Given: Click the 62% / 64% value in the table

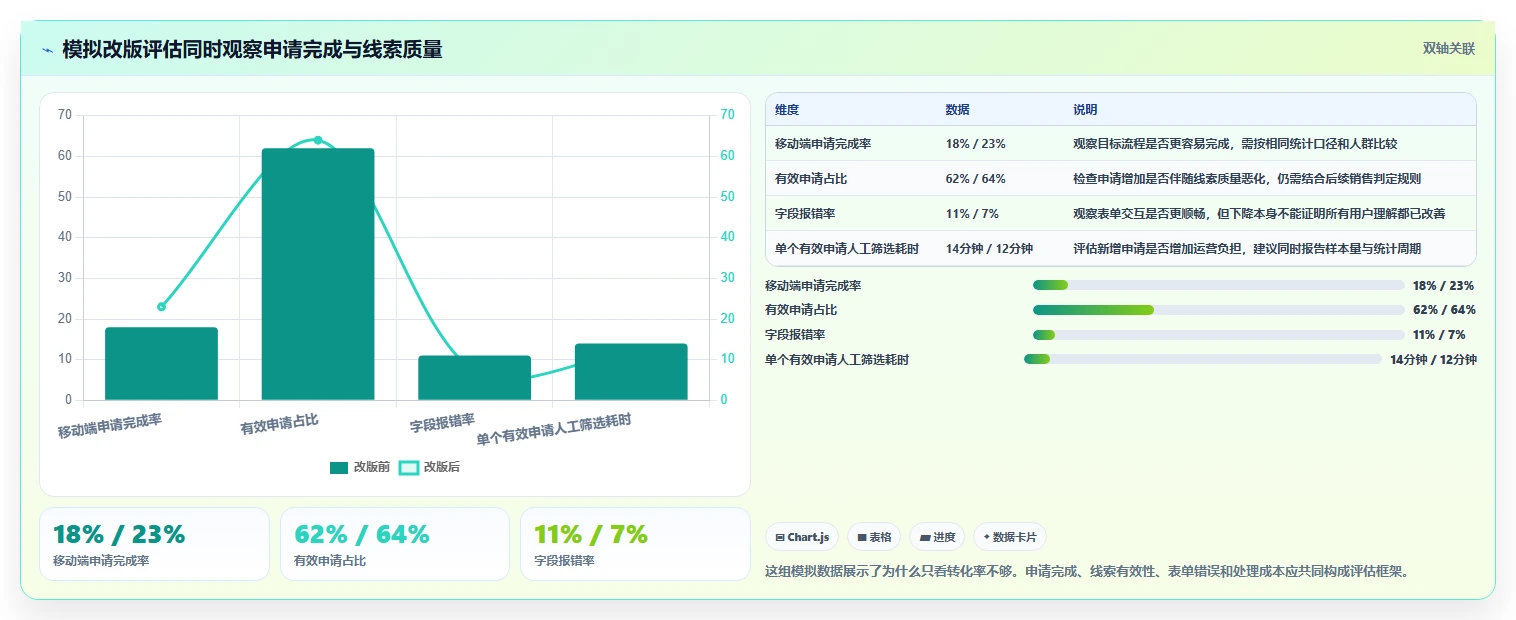Looking at the screenshot, I should (x=975, y=179).
